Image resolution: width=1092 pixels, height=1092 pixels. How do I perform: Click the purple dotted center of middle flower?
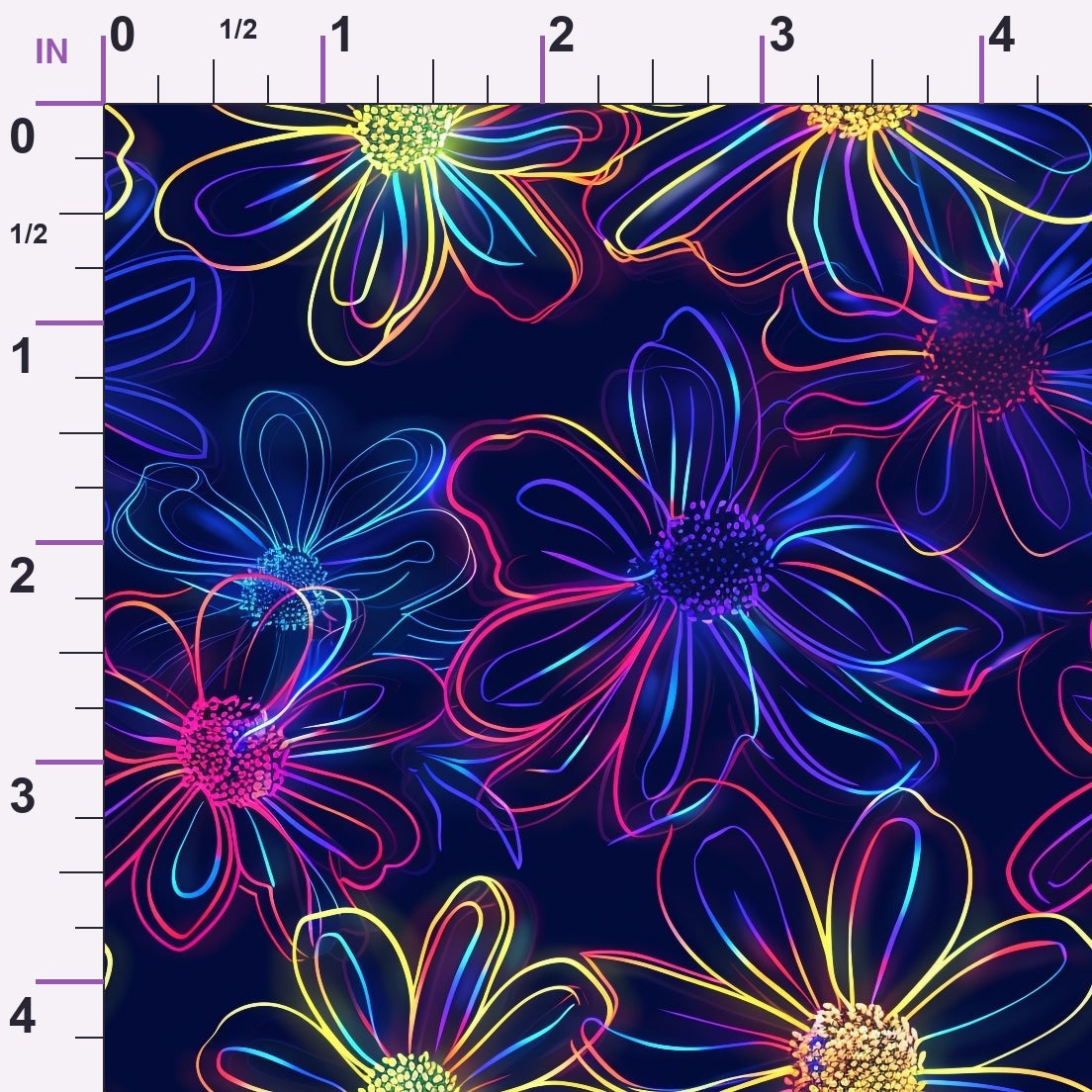[x=710, y=561]
